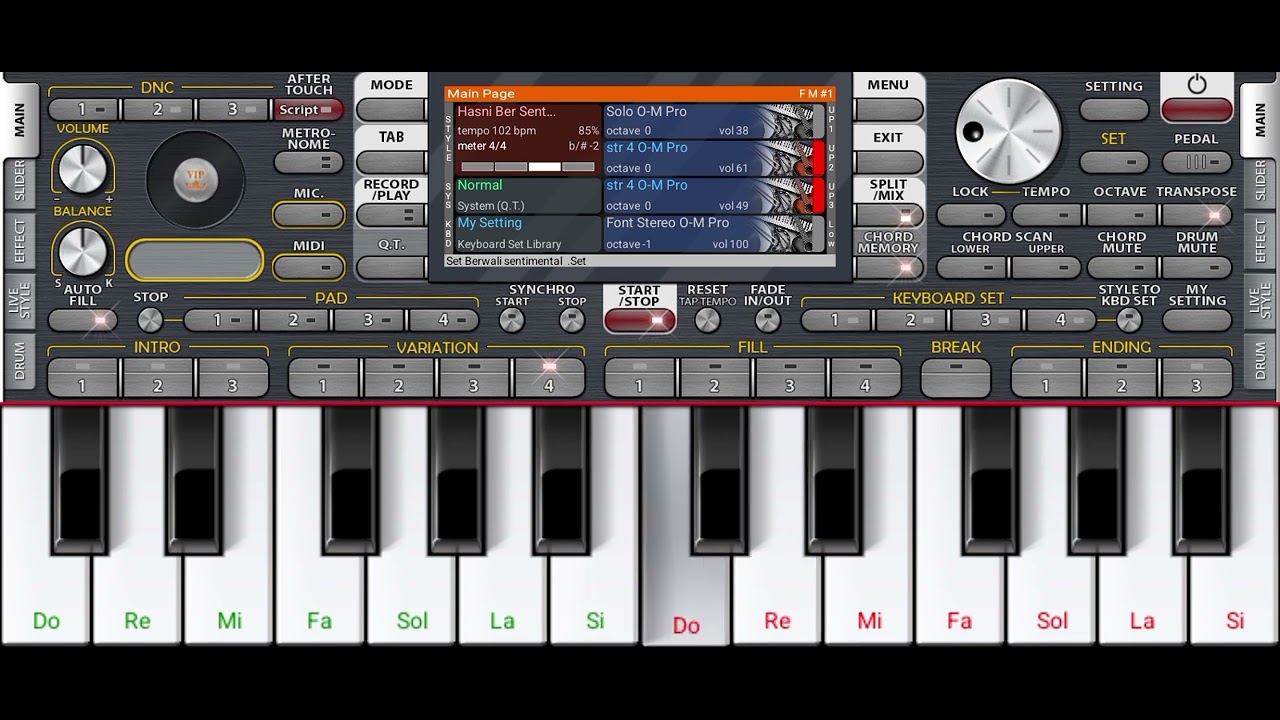Image resolution: width=1280 pixels, height=720 pixels.
Task: Select DNC button 3
Action: (x=234, y=110)
